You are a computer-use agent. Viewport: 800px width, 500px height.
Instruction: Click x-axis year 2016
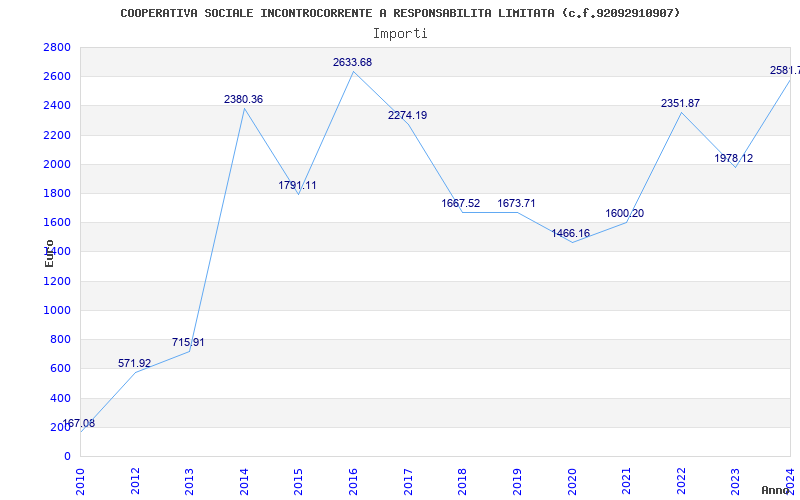coord(353,481)
